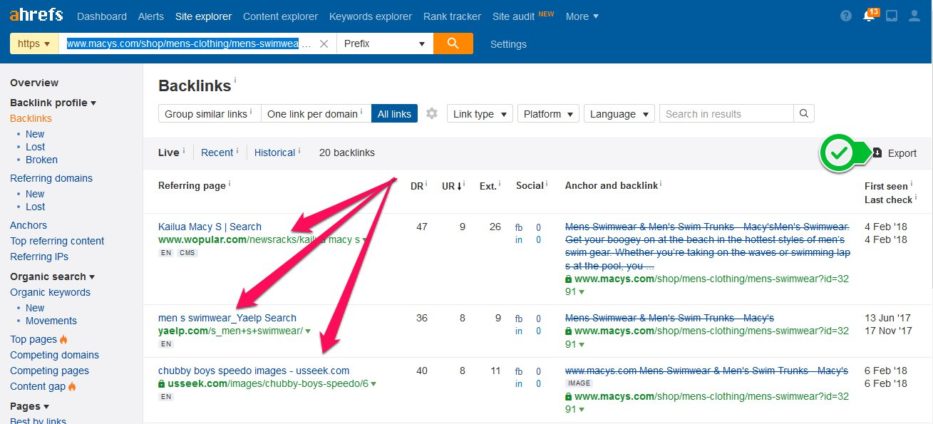Sort by the Ext. column header
Image resolution: width=933 pixels, height=424 pixels.
[489, 186]
